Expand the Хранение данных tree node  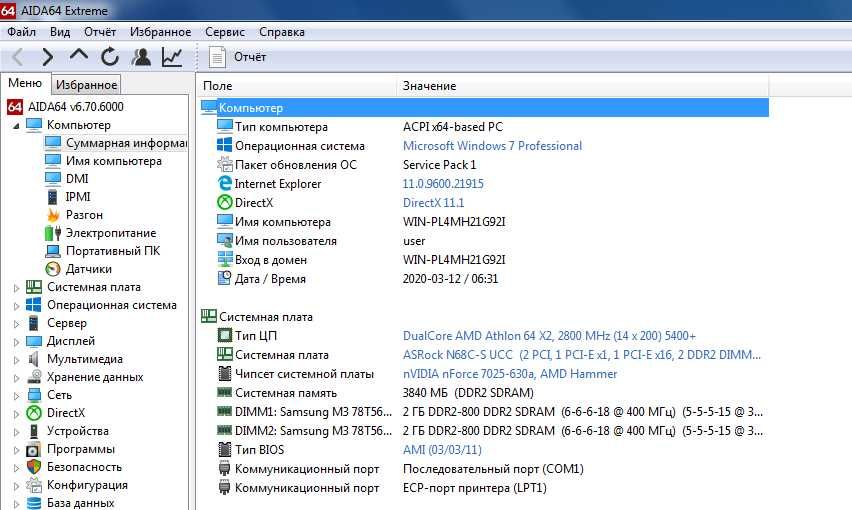(16, 377)
